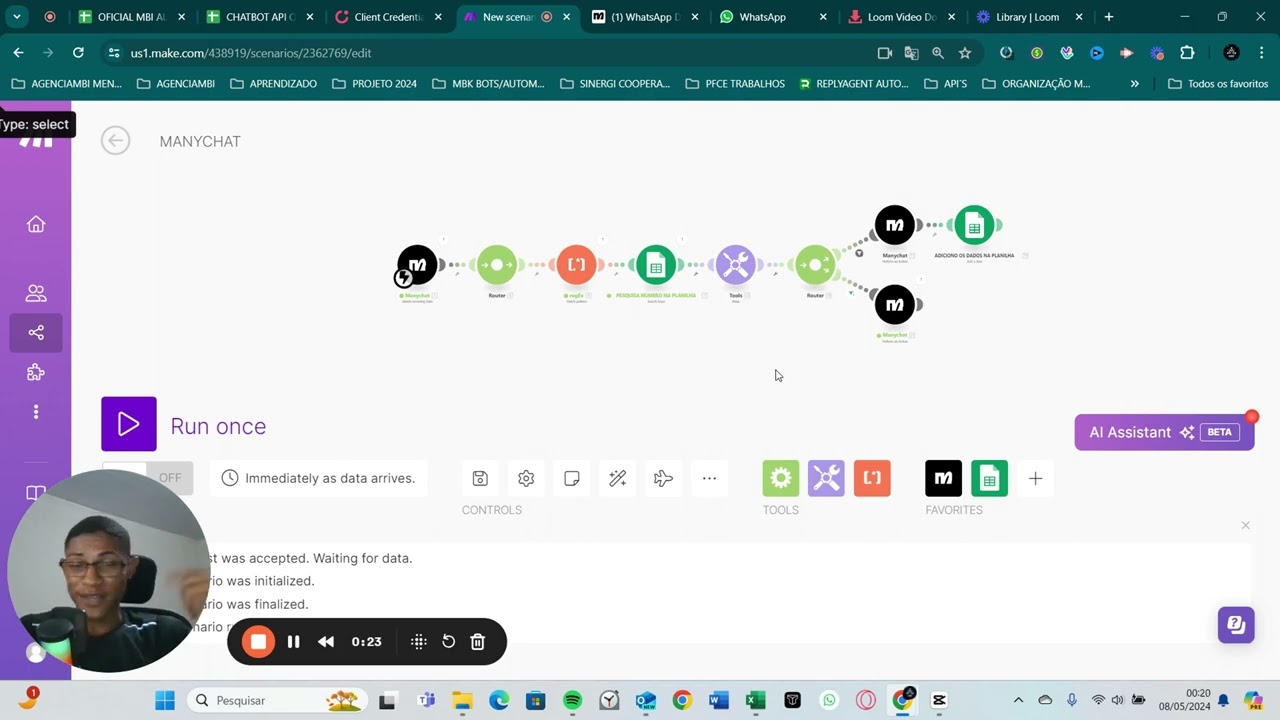Viewport: 1280px width, 720px height.
Task: Expand the hidden bookmarks chevron
Action: tap(1134, 84)
